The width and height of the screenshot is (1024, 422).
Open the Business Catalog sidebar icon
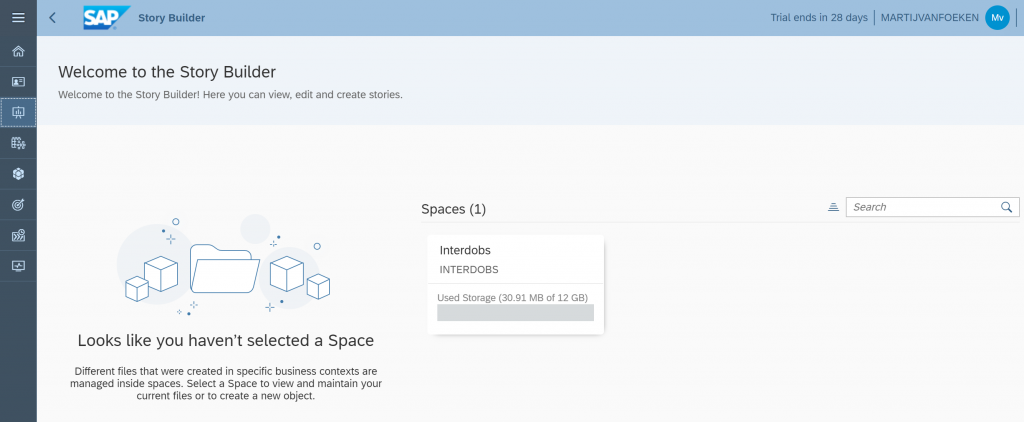click(18, 82)
